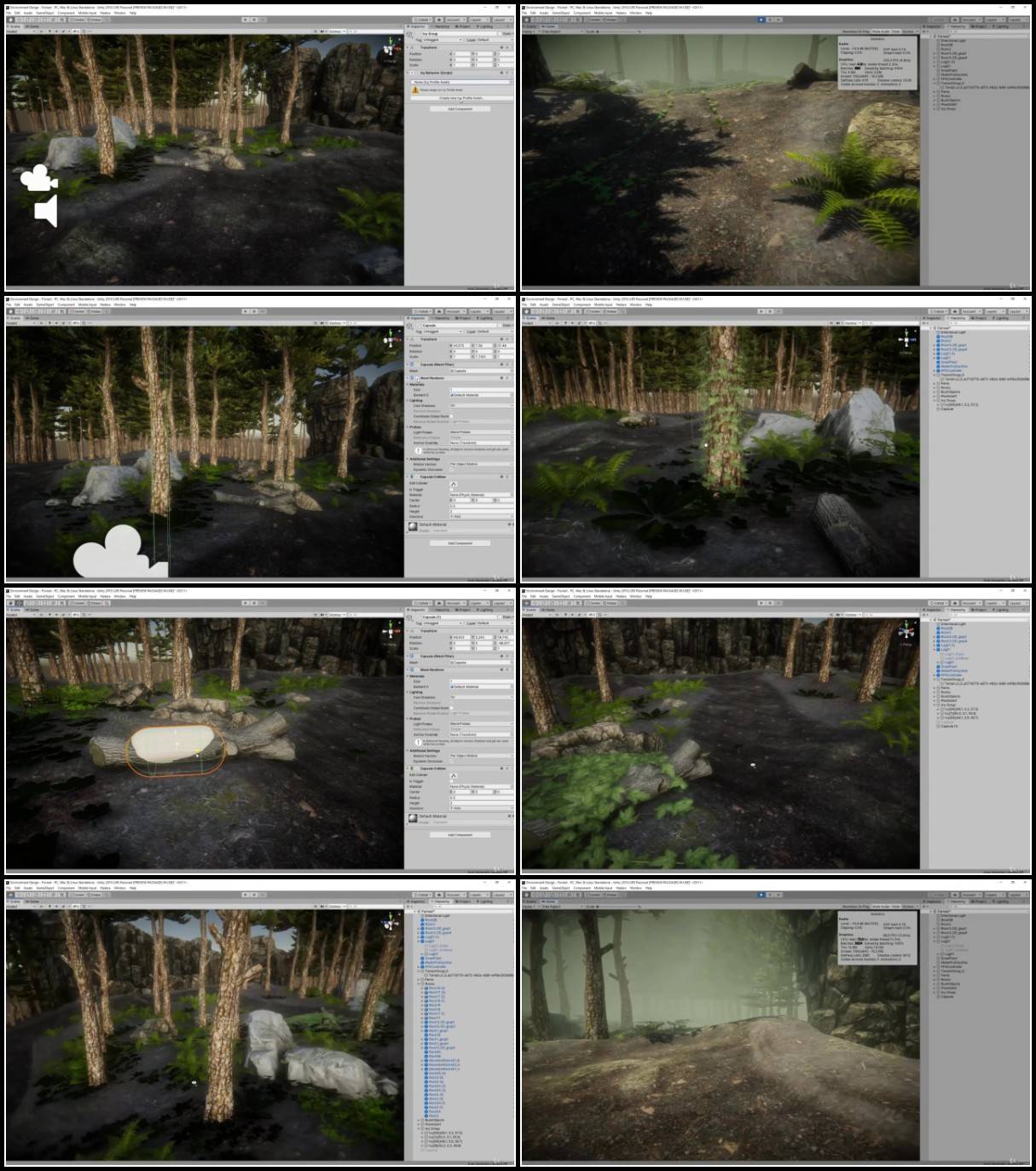Toggle Dynamic Occlusion checkbox in Capsule inspector window

point(452,470)
